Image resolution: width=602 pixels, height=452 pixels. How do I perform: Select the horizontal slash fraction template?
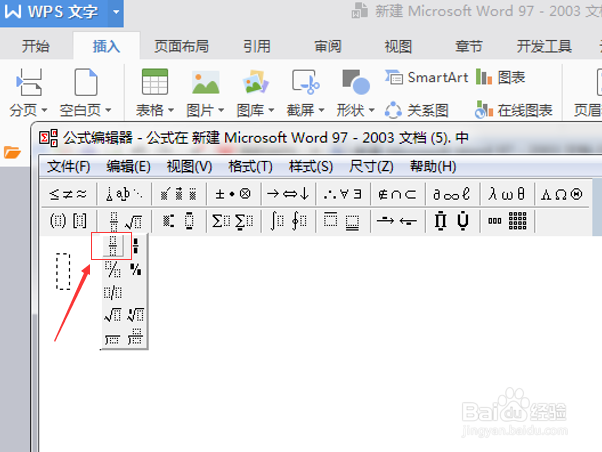point(113,292)
